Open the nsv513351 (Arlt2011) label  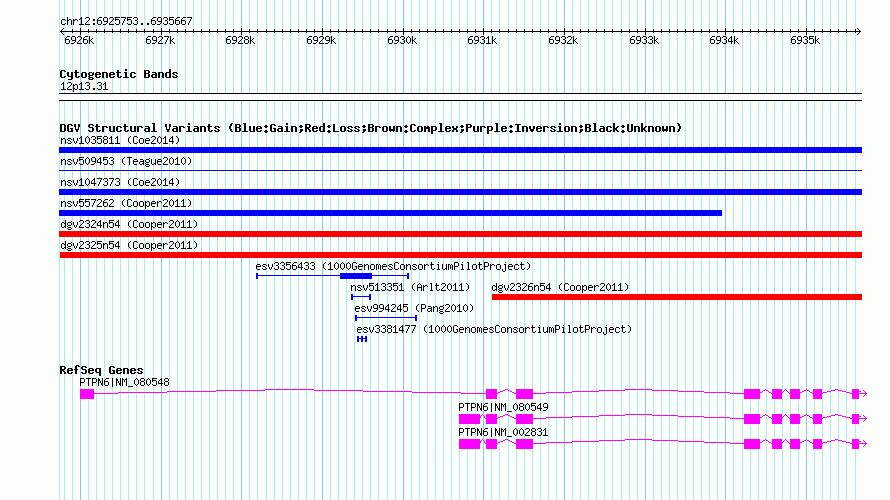(410, 287)
